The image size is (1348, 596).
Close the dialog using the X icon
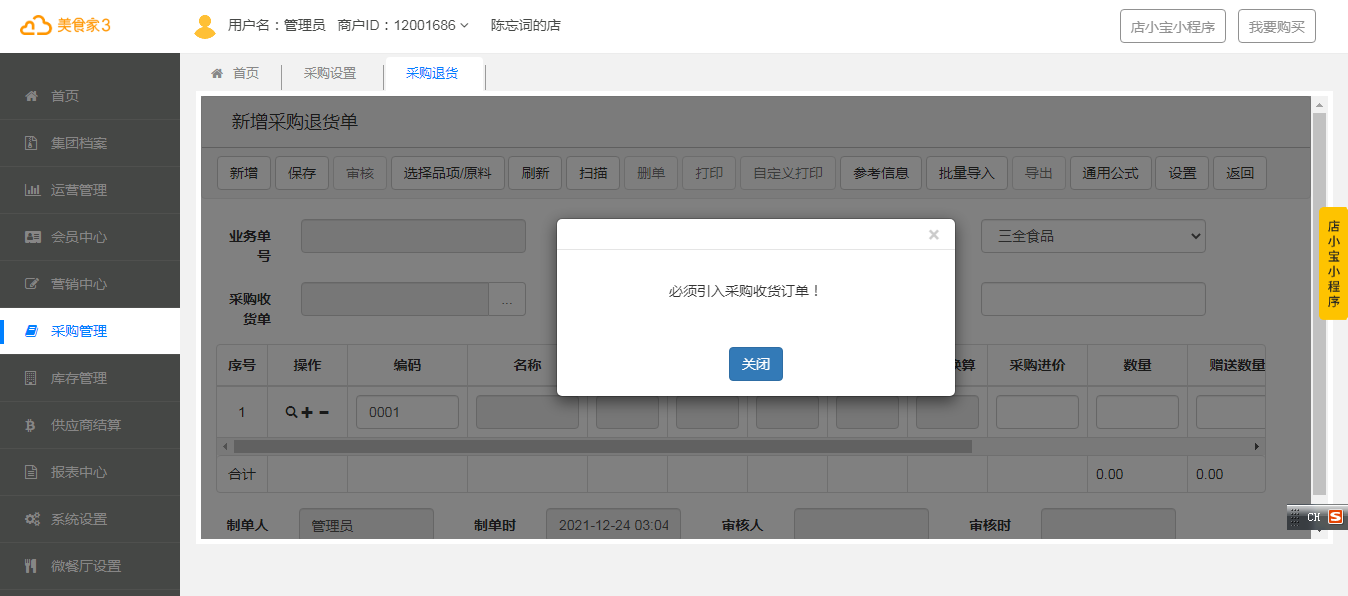tap(934, 235)
